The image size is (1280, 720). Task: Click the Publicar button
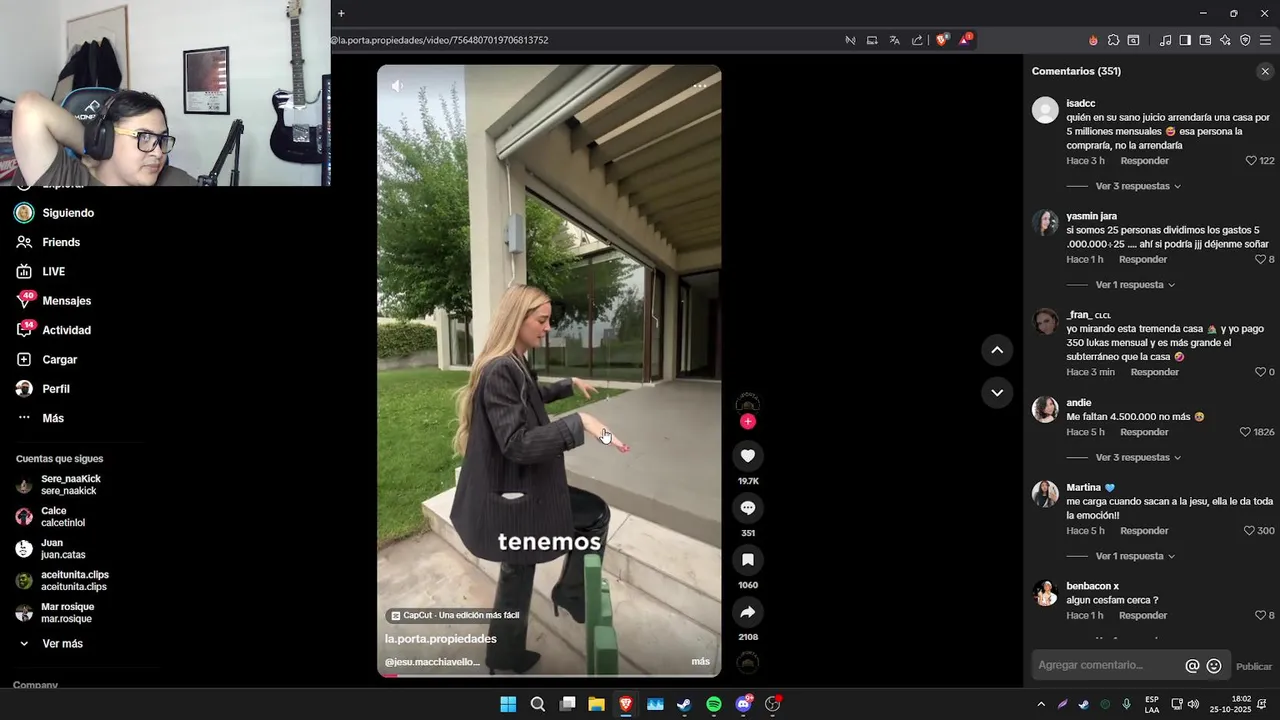coord(1254,667)
